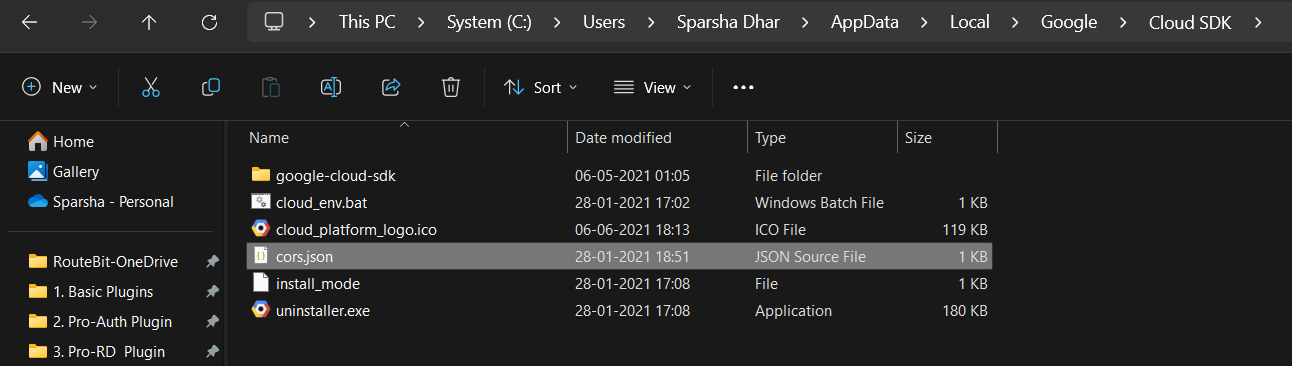This screenshot has height=366, width=1292.
Task: Click the cloud_platform_logo.ico icon
Action: tap(261, 229)
